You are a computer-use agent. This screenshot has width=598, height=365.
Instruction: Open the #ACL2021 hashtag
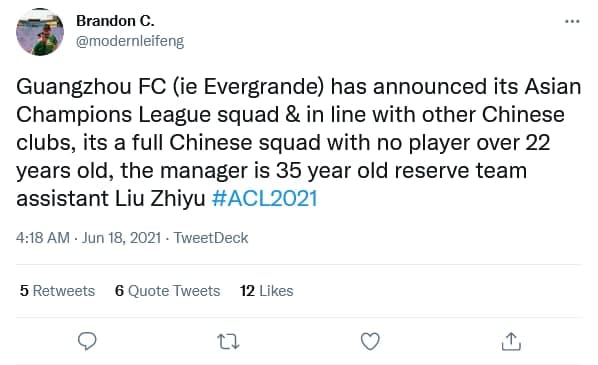tap(264, 199)
